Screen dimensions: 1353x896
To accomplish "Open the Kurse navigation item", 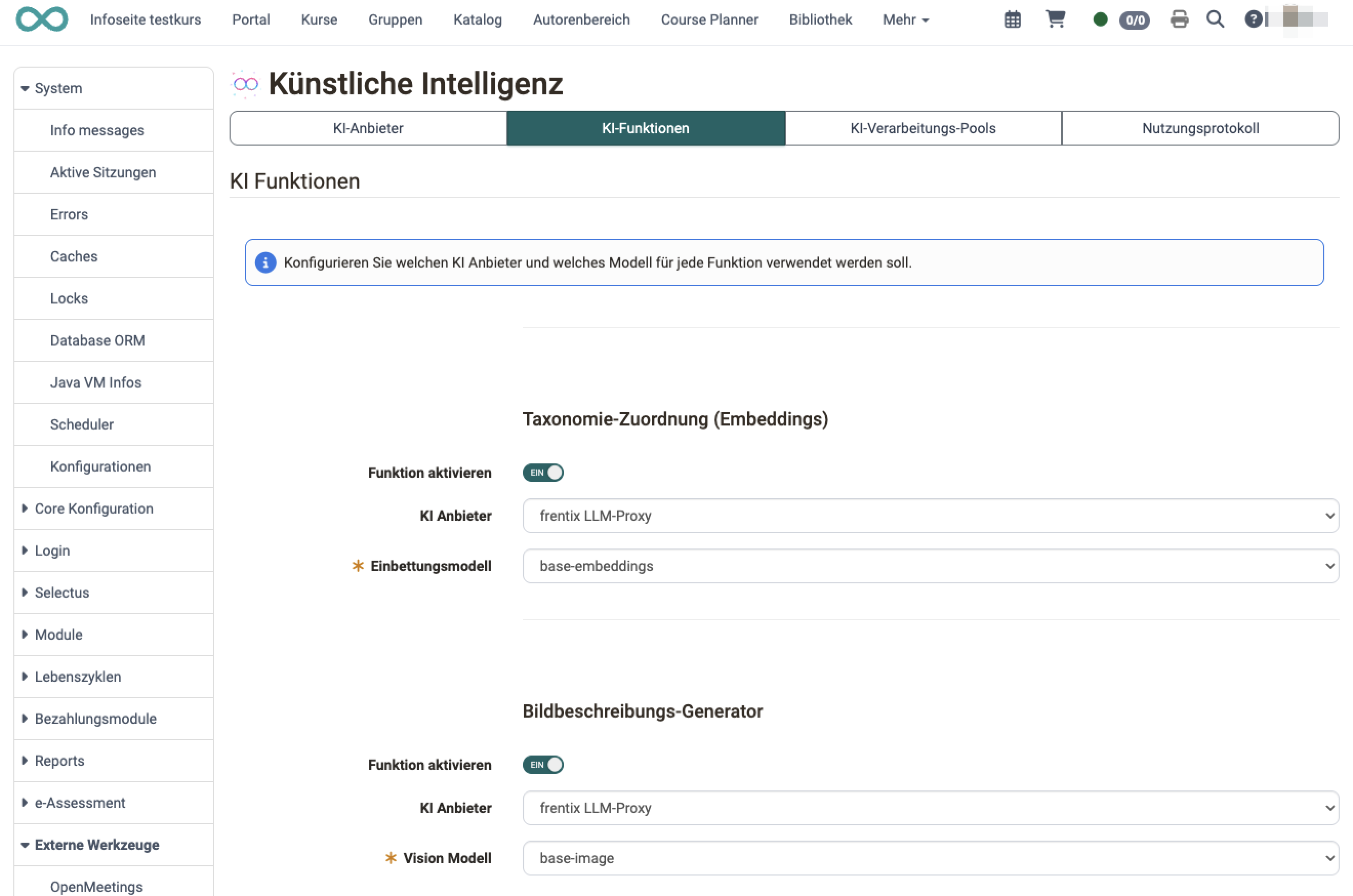I will (319, 19).
